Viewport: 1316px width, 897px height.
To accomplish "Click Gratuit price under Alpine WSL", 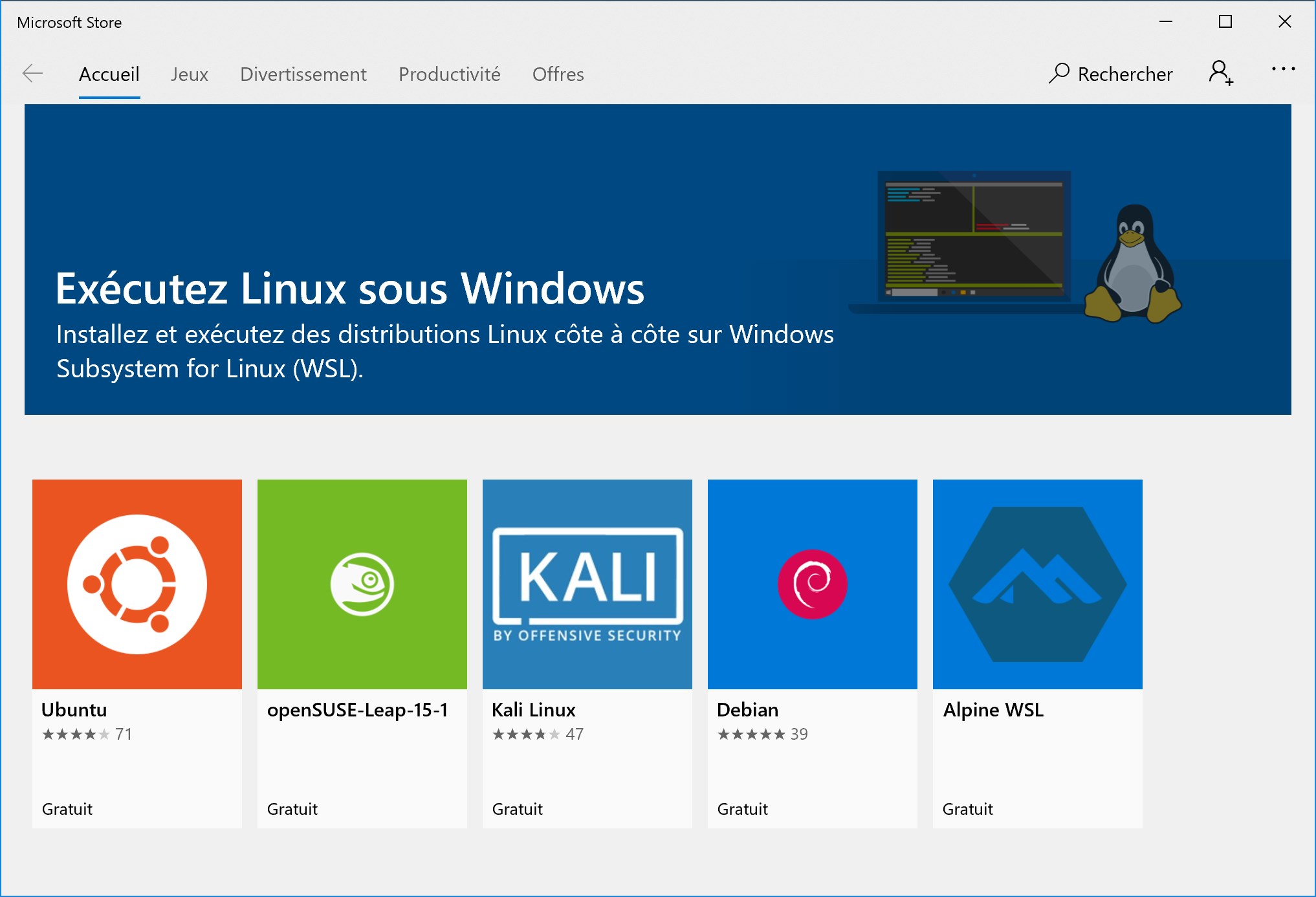I will pyautogui.click(x=968, y=809).
